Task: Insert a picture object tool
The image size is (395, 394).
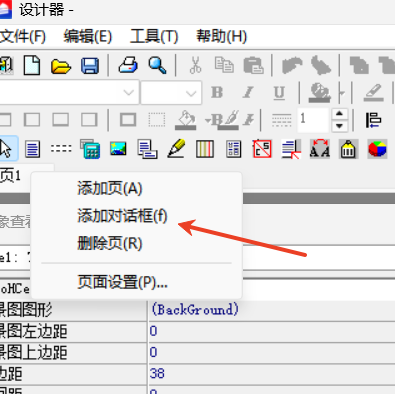Action: pos(118,149)
